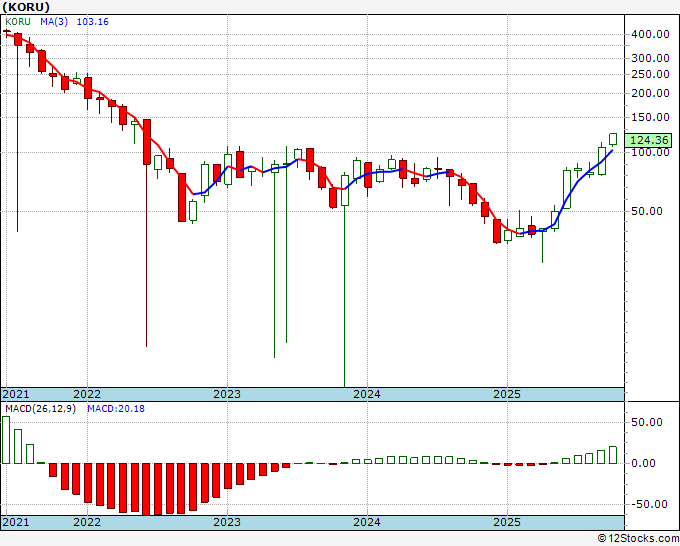Click the 200.00 price axis label

click(649, 93)
